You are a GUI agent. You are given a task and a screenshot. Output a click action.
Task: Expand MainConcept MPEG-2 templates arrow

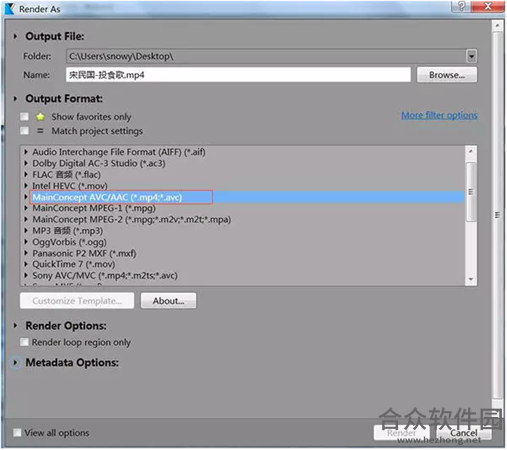(x=26, y=219)
